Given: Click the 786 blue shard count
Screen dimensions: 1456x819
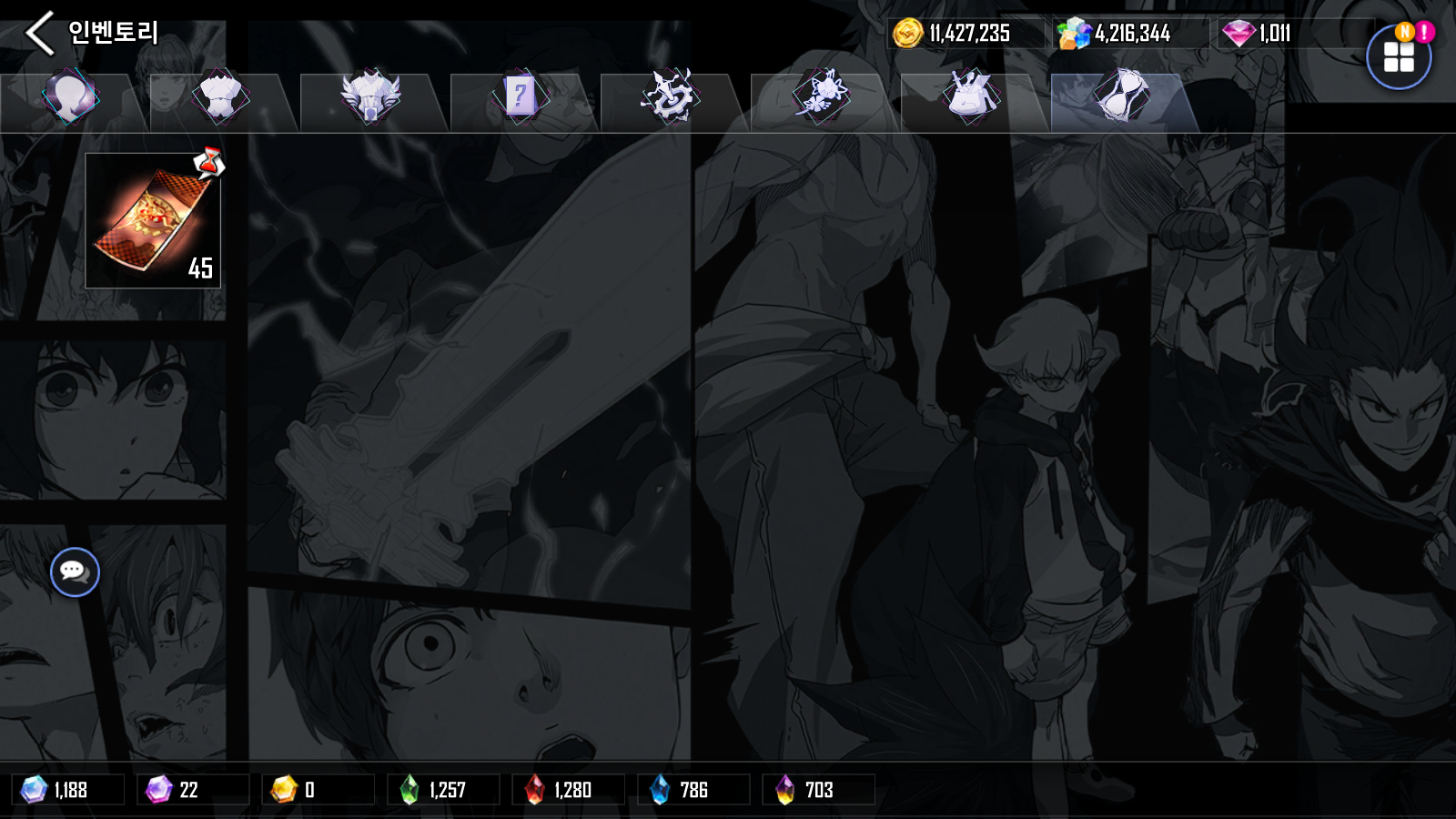Looking at the screenshot, I should point(693,790).
